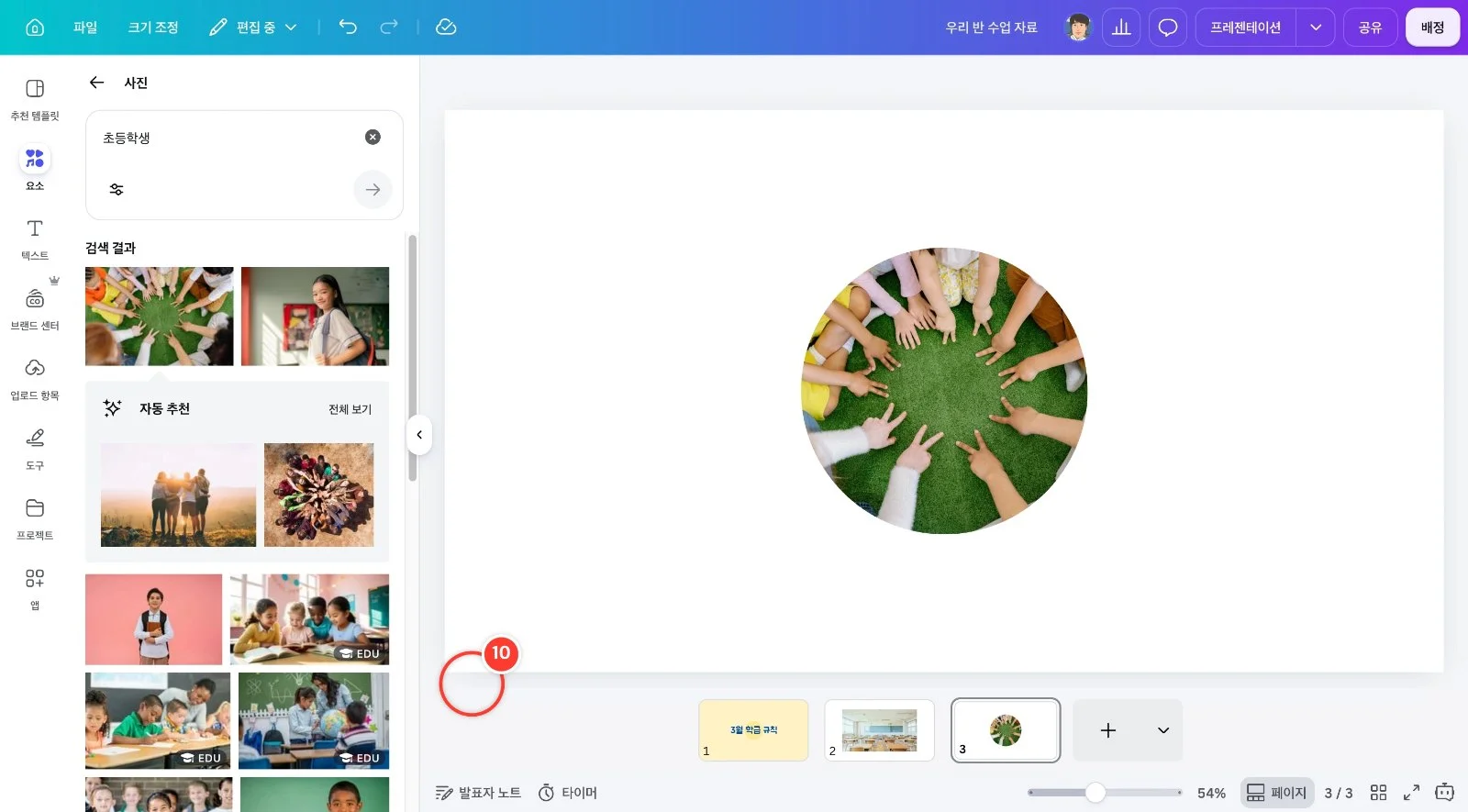
Task: Check cloud save status icon
Action: (446, 28)
